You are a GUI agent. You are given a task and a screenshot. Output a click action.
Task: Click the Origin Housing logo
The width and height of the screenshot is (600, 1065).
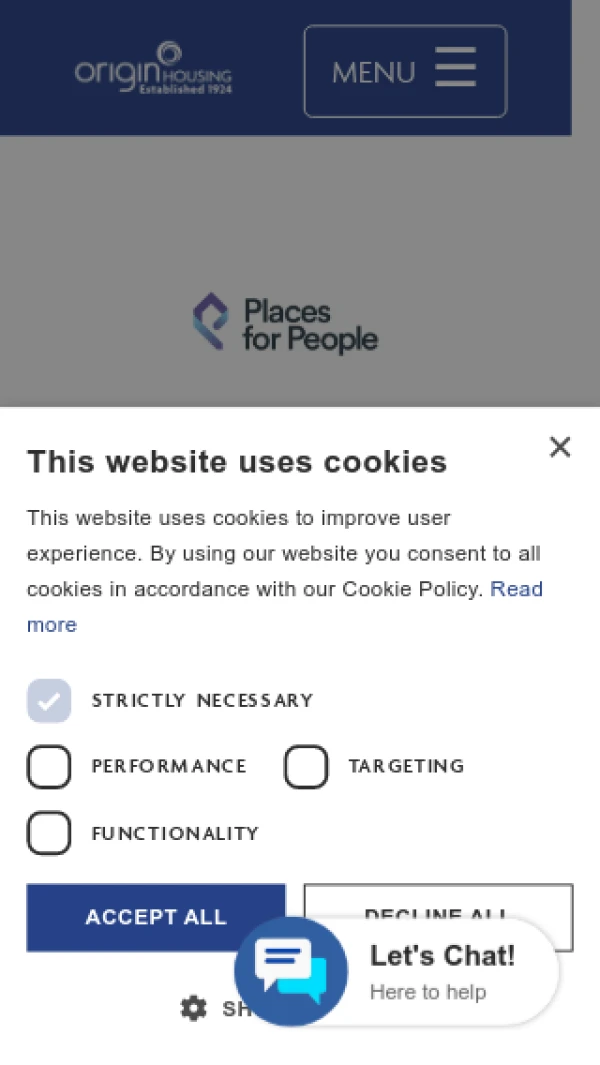tap(152, 68)
